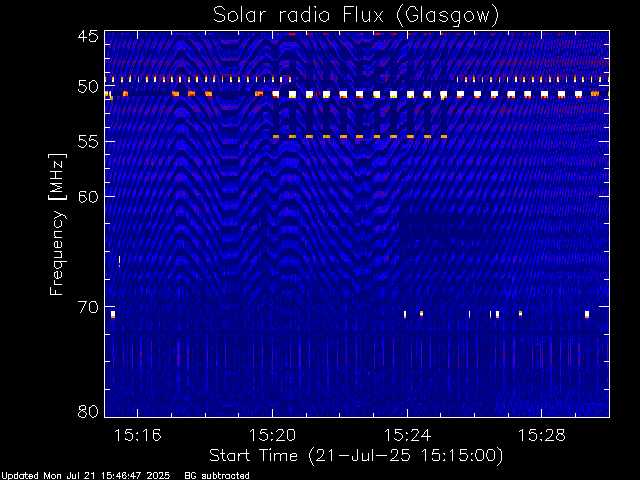This screenshot has height=480, width=640.
Task: Click the '15:24' time axis label
Action: pyautogui.click(x=407, y=436)
